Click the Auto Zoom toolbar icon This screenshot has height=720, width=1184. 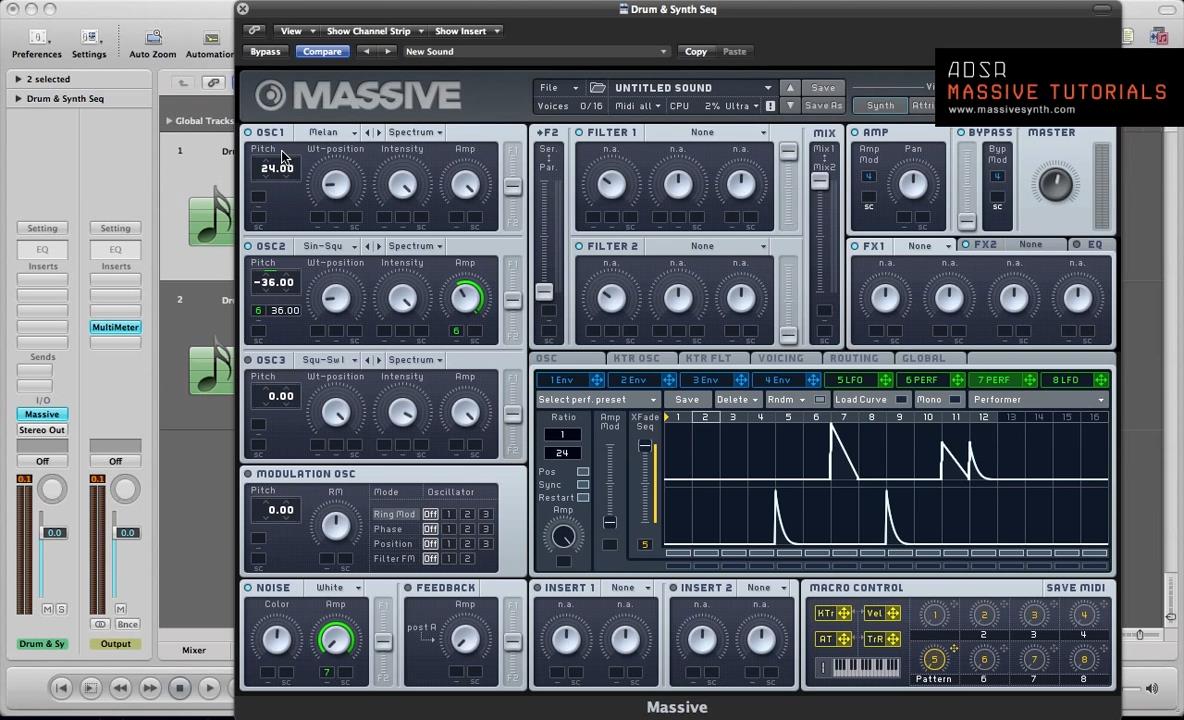point(153,37)
